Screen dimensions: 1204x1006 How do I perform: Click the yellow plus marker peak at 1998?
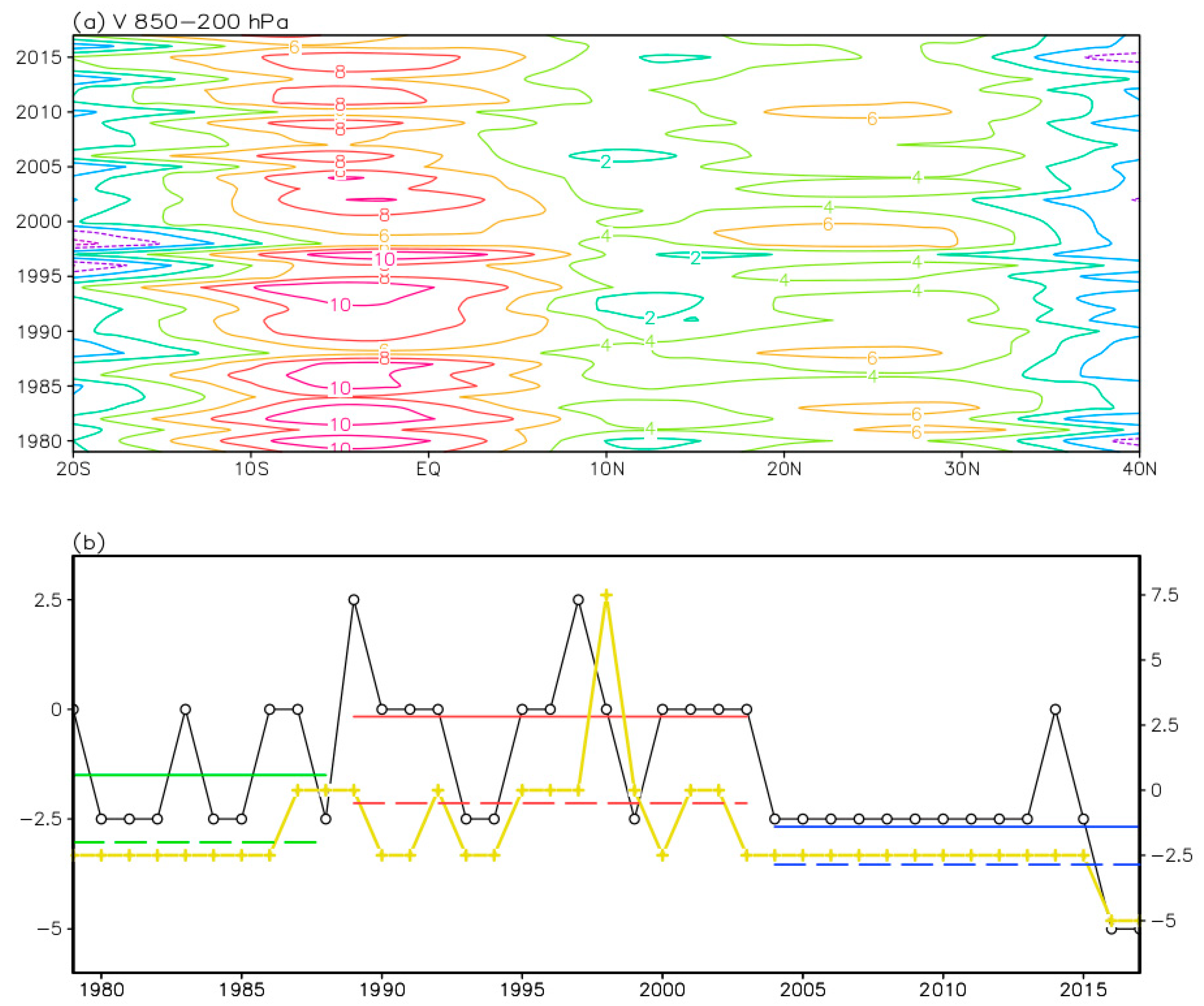(607, 595)
